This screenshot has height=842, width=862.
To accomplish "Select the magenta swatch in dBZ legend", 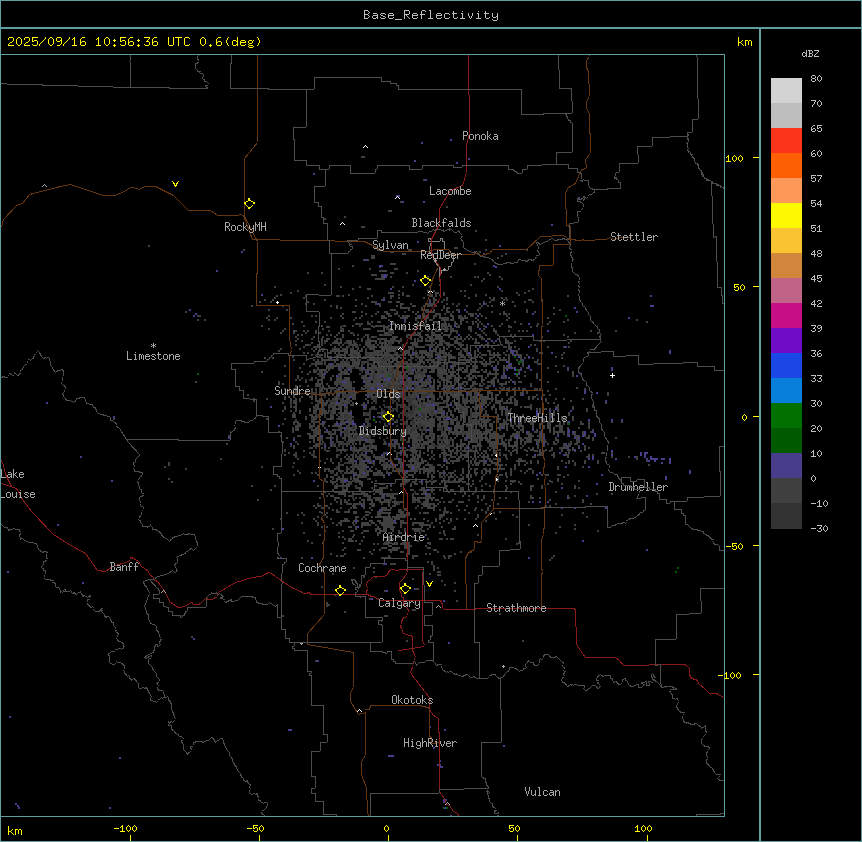I will [x=786, y=315].
